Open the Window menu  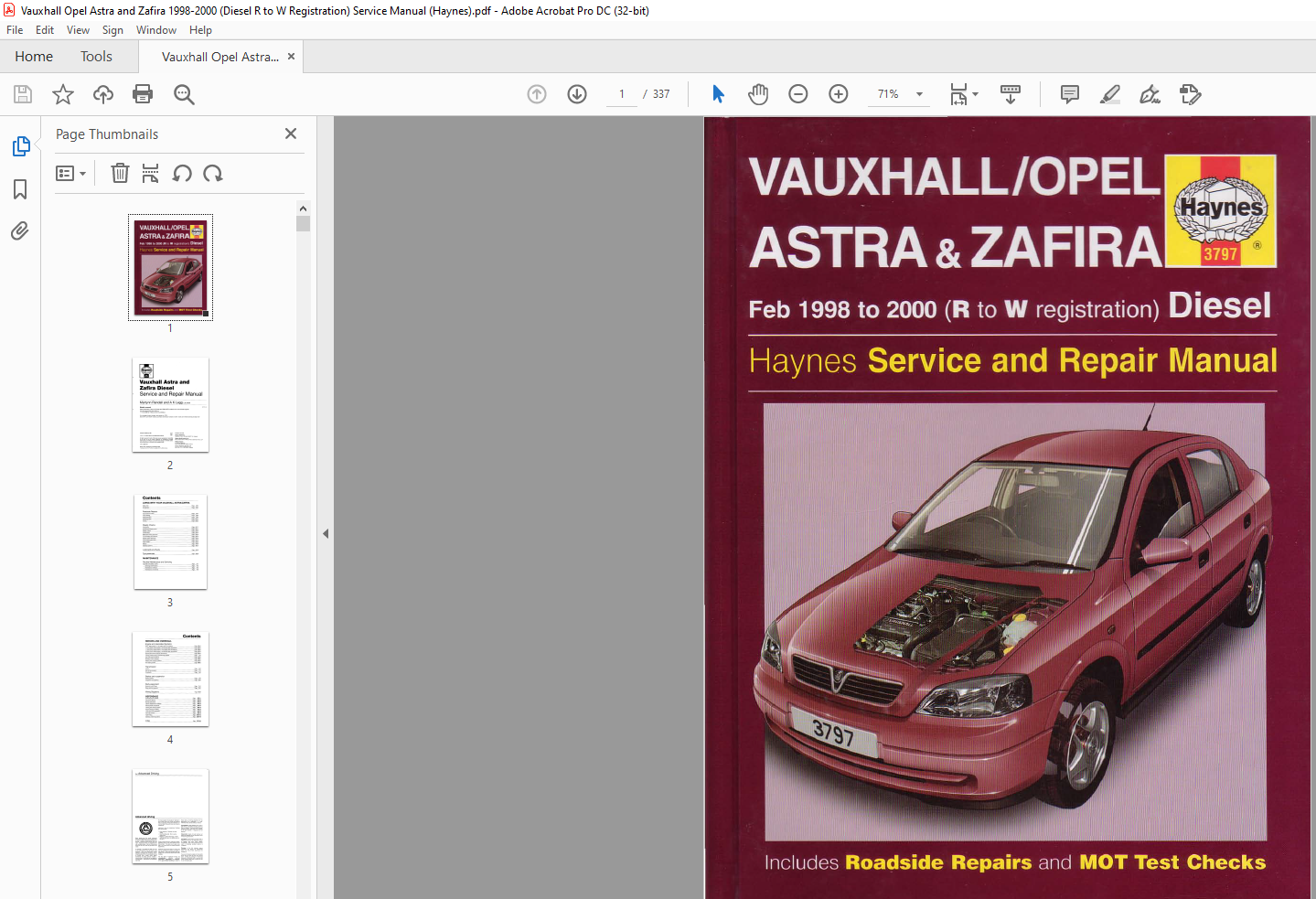click(156, 30)
